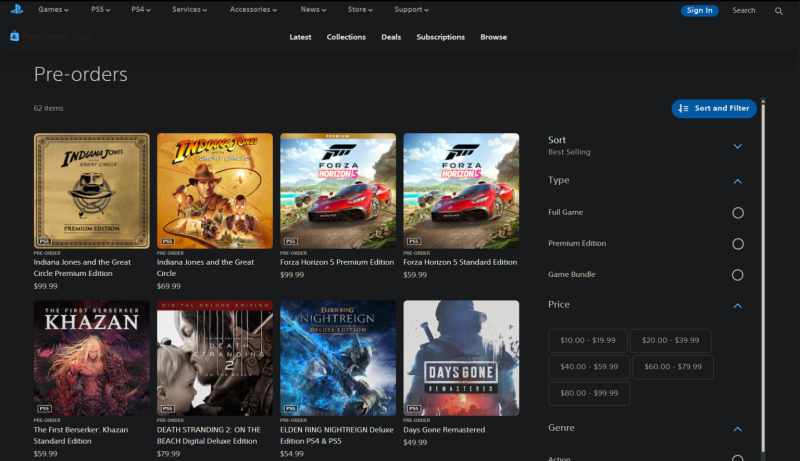Go to the Browse tab
Image resolution: width=800 pixels, height=461 pixels.
click(x=493, y=37)
